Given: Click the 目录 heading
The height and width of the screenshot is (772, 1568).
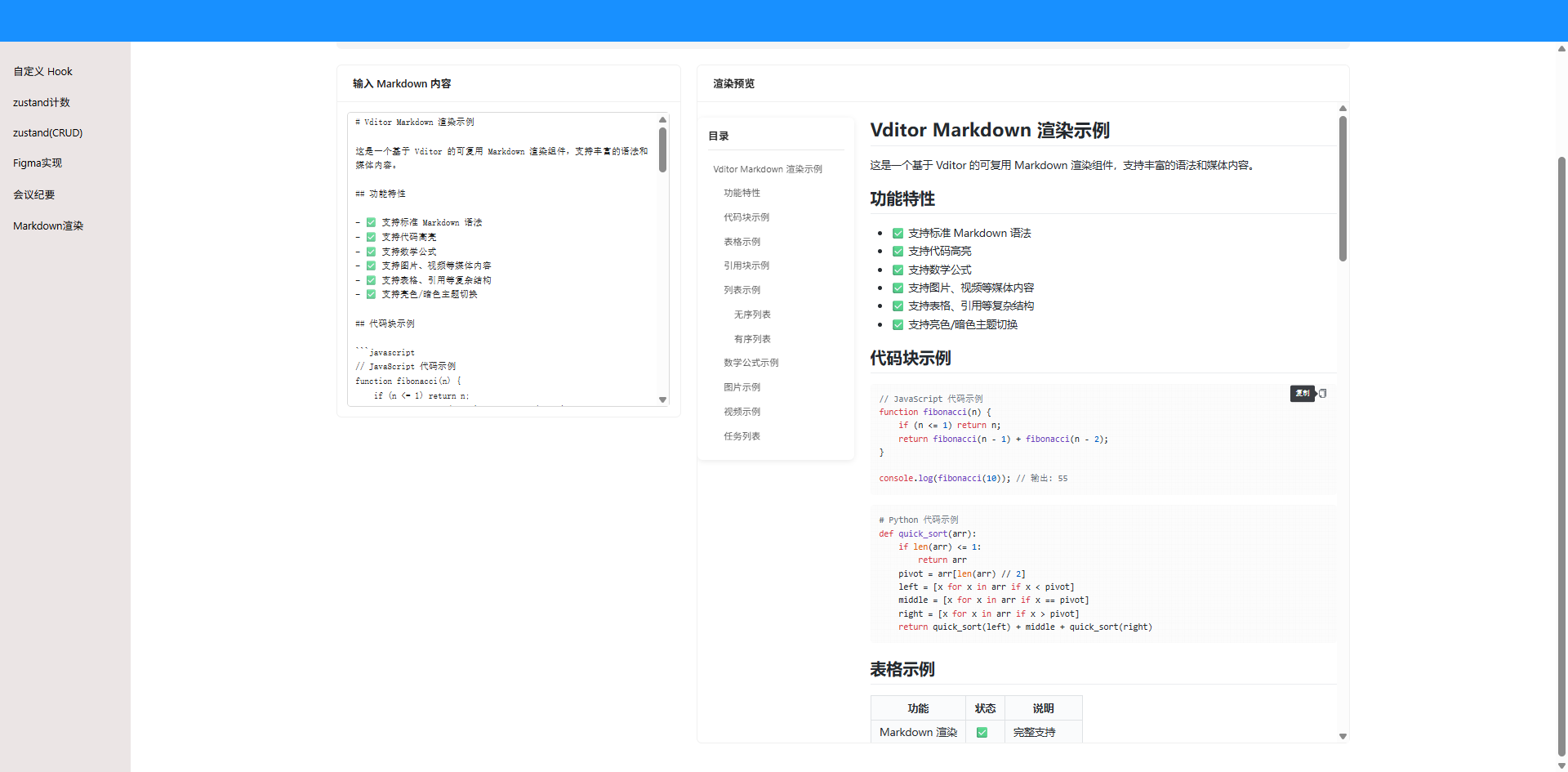Looking at the screenshot, I should coord(719,136).
